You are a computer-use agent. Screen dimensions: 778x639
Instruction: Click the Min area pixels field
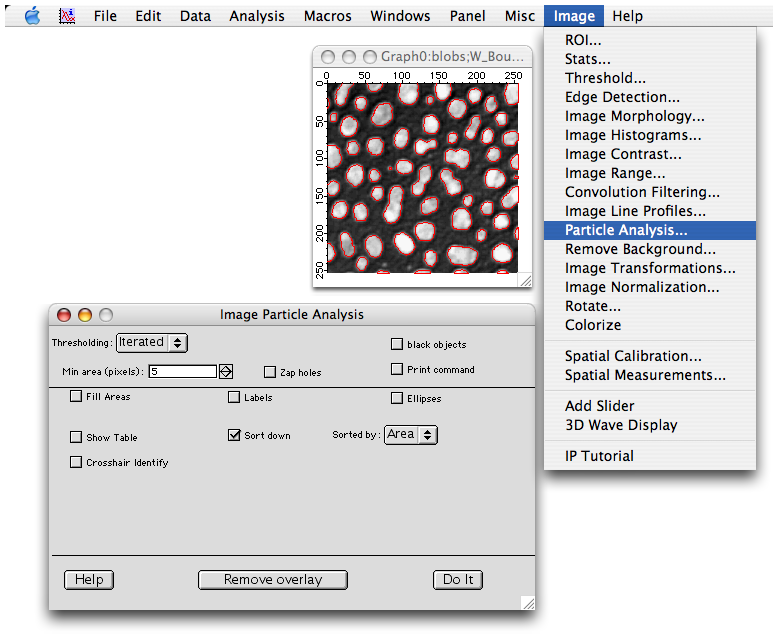pos(183,371)
